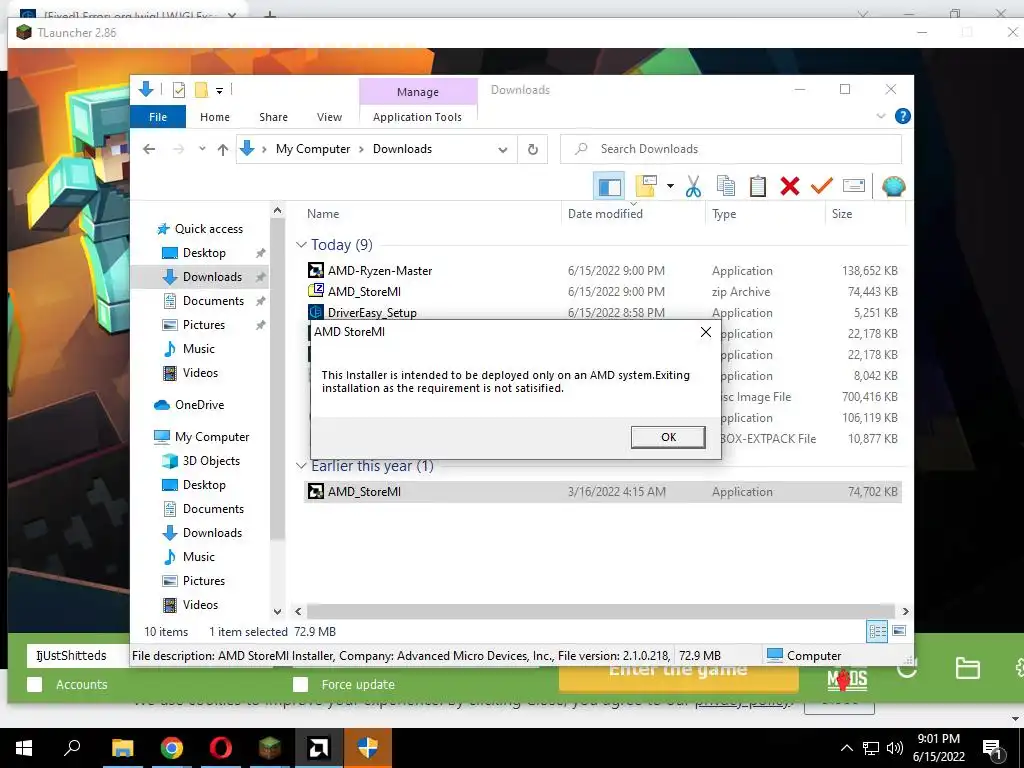The width and height of the screenshot is (1024, 768).
Task: Open Minecraft TLauncher taskbar icon
Action: (x=270, y=748)
